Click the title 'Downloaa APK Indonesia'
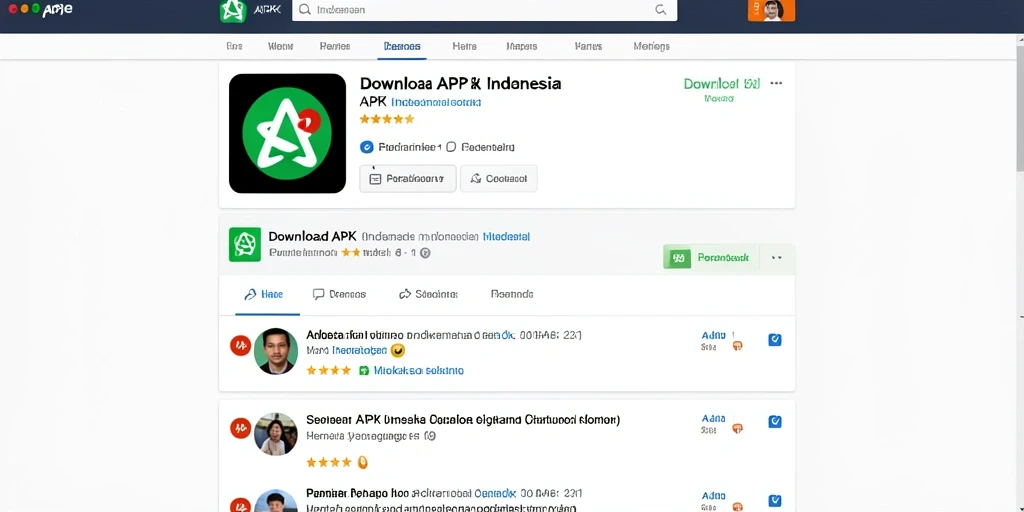Screen dimensions: 1024x512 (x=460, y=84)
